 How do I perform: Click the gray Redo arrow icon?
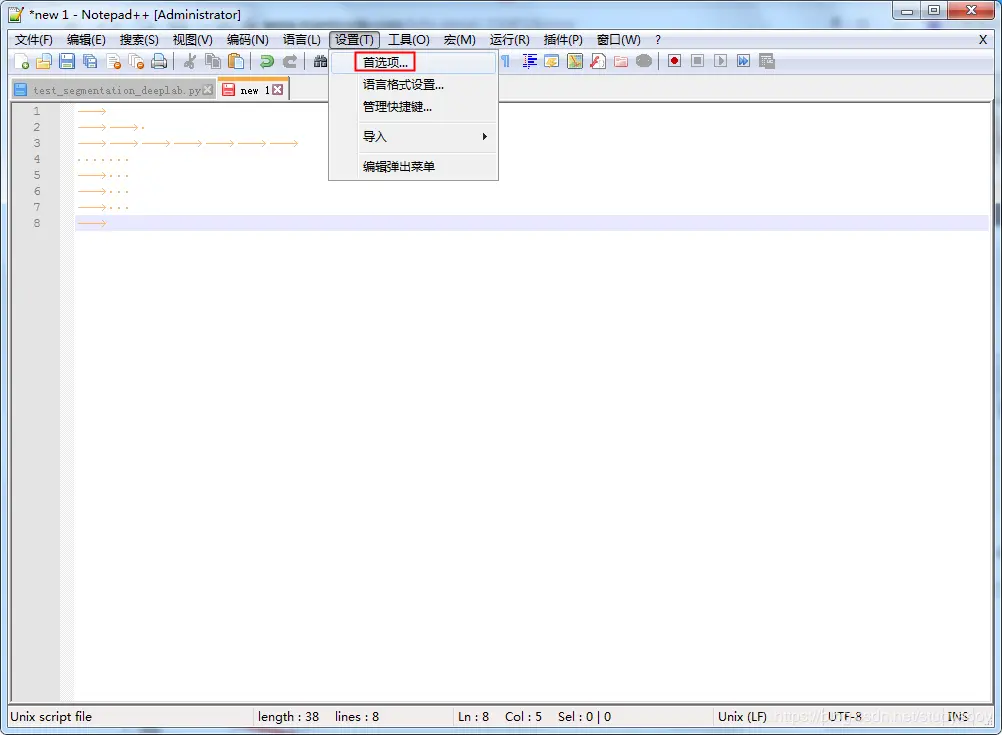(289, 61)
